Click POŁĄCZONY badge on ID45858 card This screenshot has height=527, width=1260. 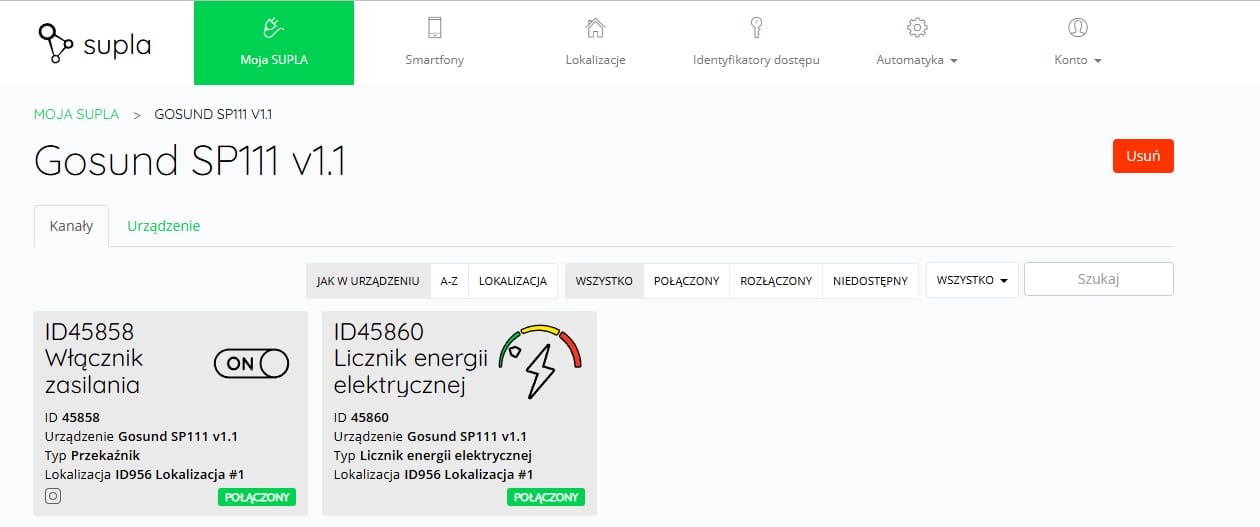click(x=257, y=497)
